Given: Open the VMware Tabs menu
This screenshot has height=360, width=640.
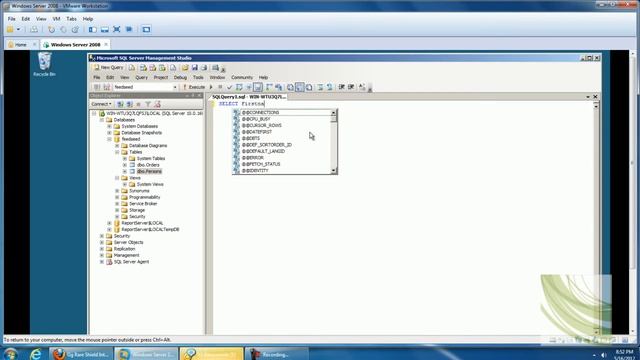Looking at the screenshot, I should pyautogui.click(x=71, y=19).
